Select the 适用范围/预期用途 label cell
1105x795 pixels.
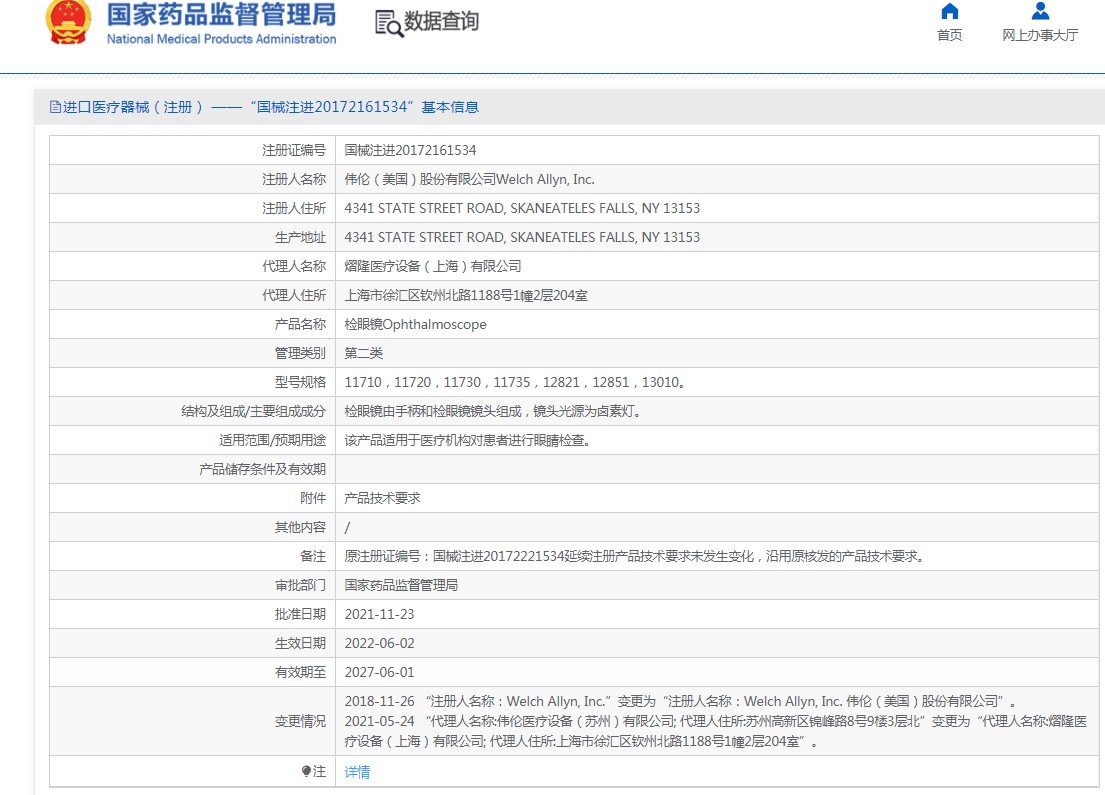point(192,440)
